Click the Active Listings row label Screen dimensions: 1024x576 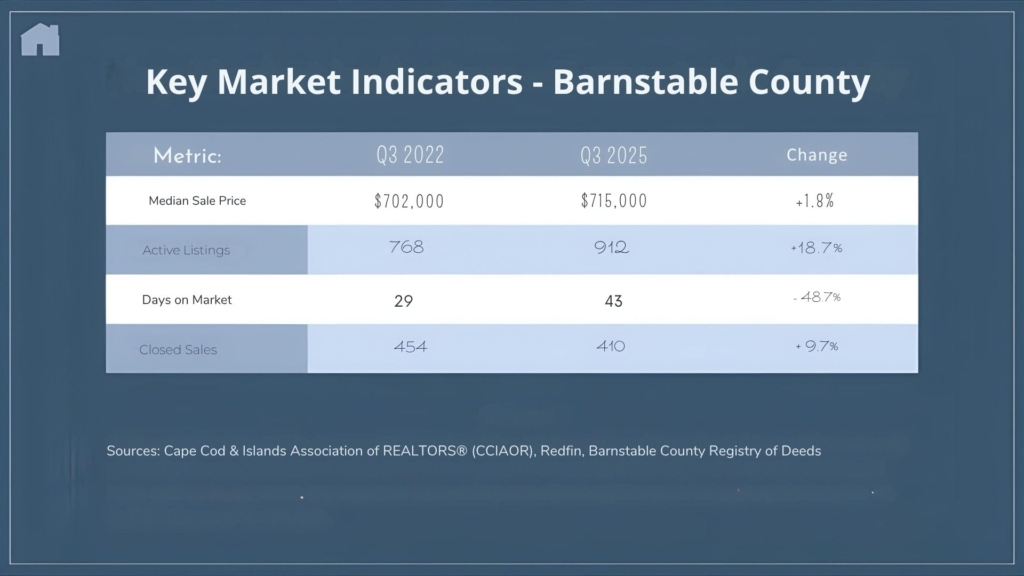(186, 250)
